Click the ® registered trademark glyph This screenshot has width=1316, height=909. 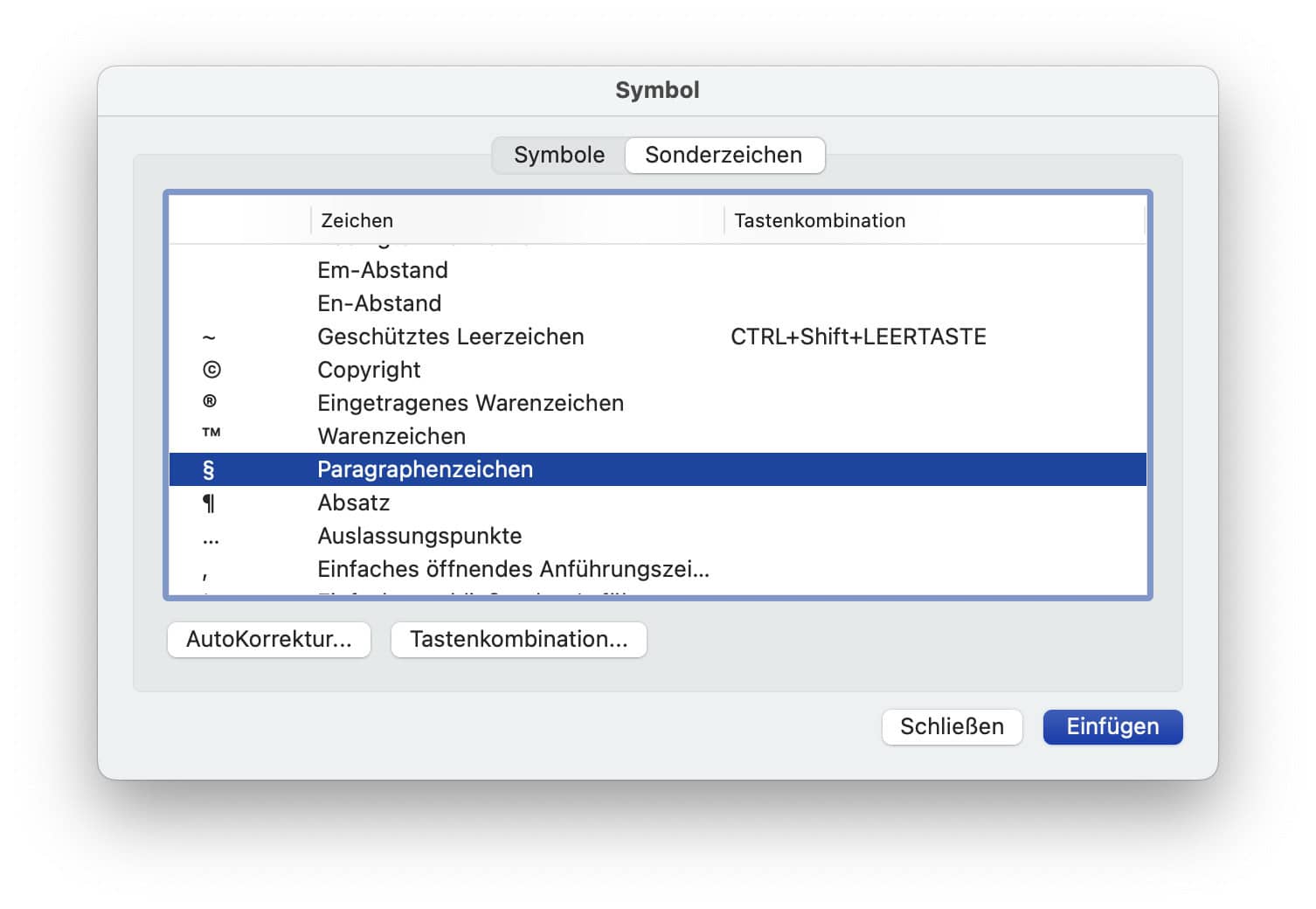pyautogui.click(x=211, y=403)
